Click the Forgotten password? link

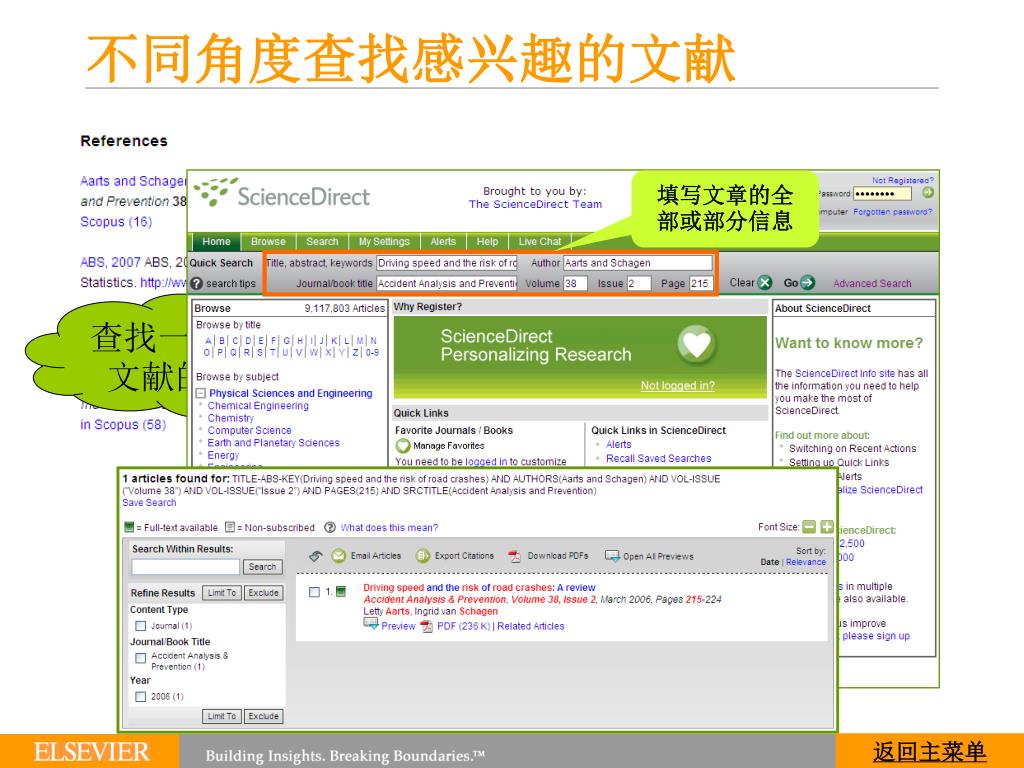[892, 212]
